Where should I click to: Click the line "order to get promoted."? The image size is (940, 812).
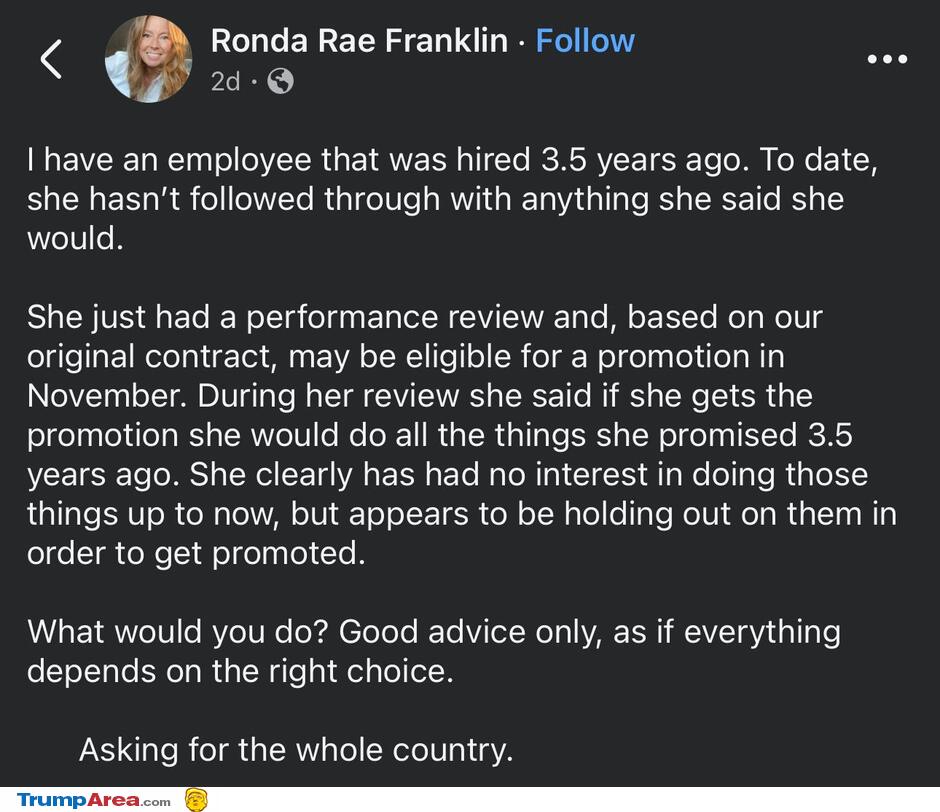pyautogui.click(x=196, y=553)
